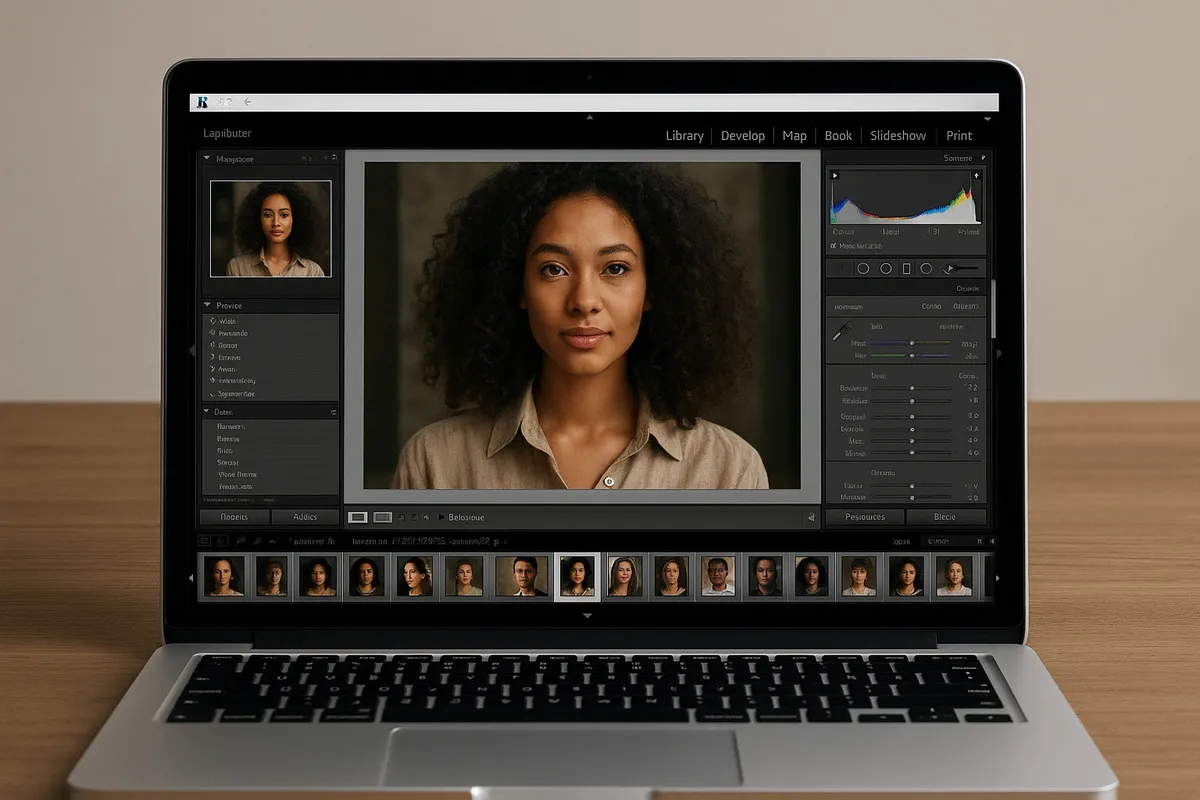Collapse the Provice panel using its triangle
Image resolution: width=1200 pixels, height=800 pixels.
click(x=207, y=305)
